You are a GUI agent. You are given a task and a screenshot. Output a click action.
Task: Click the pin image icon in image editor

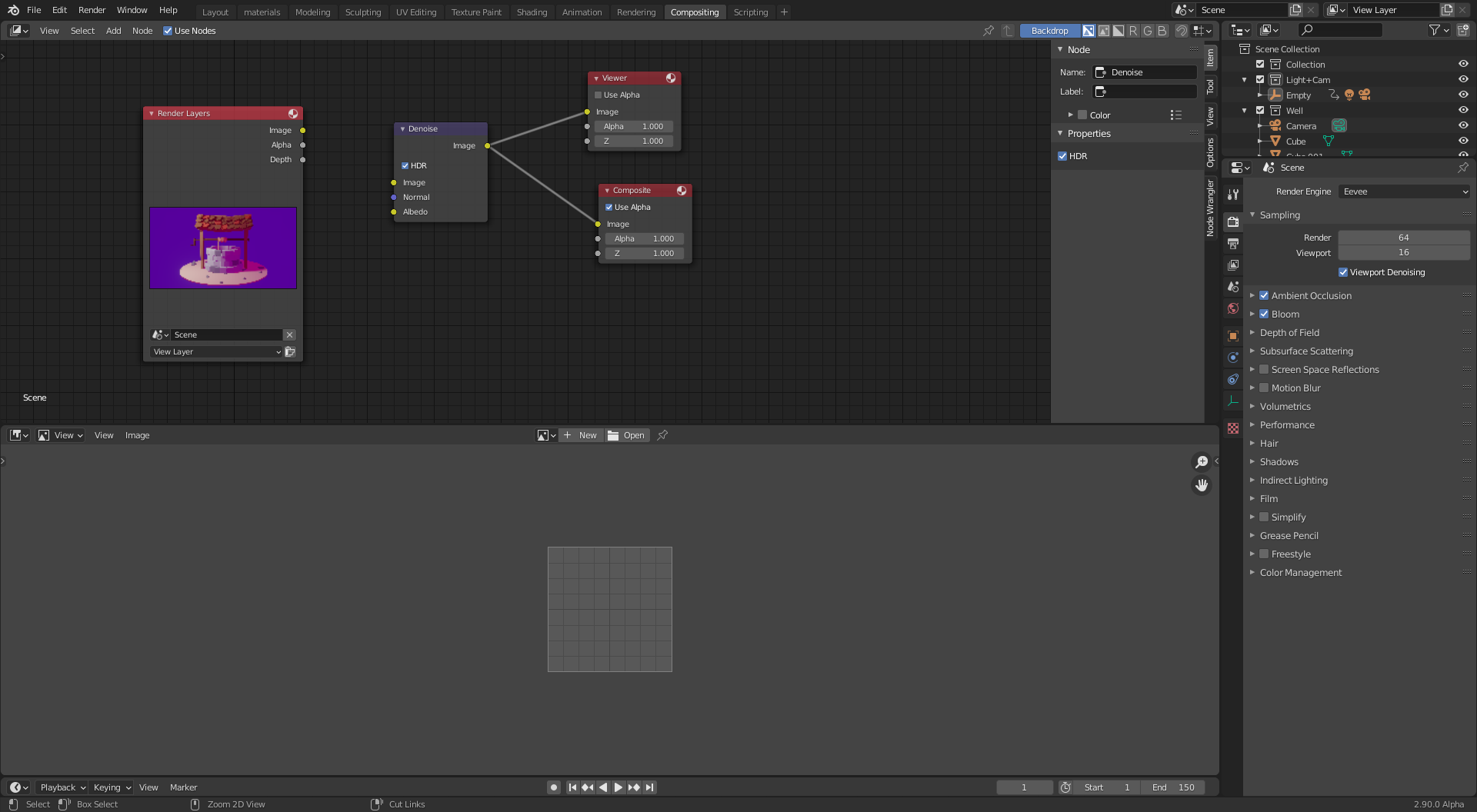pyautogui.click(x=662, y=435)
